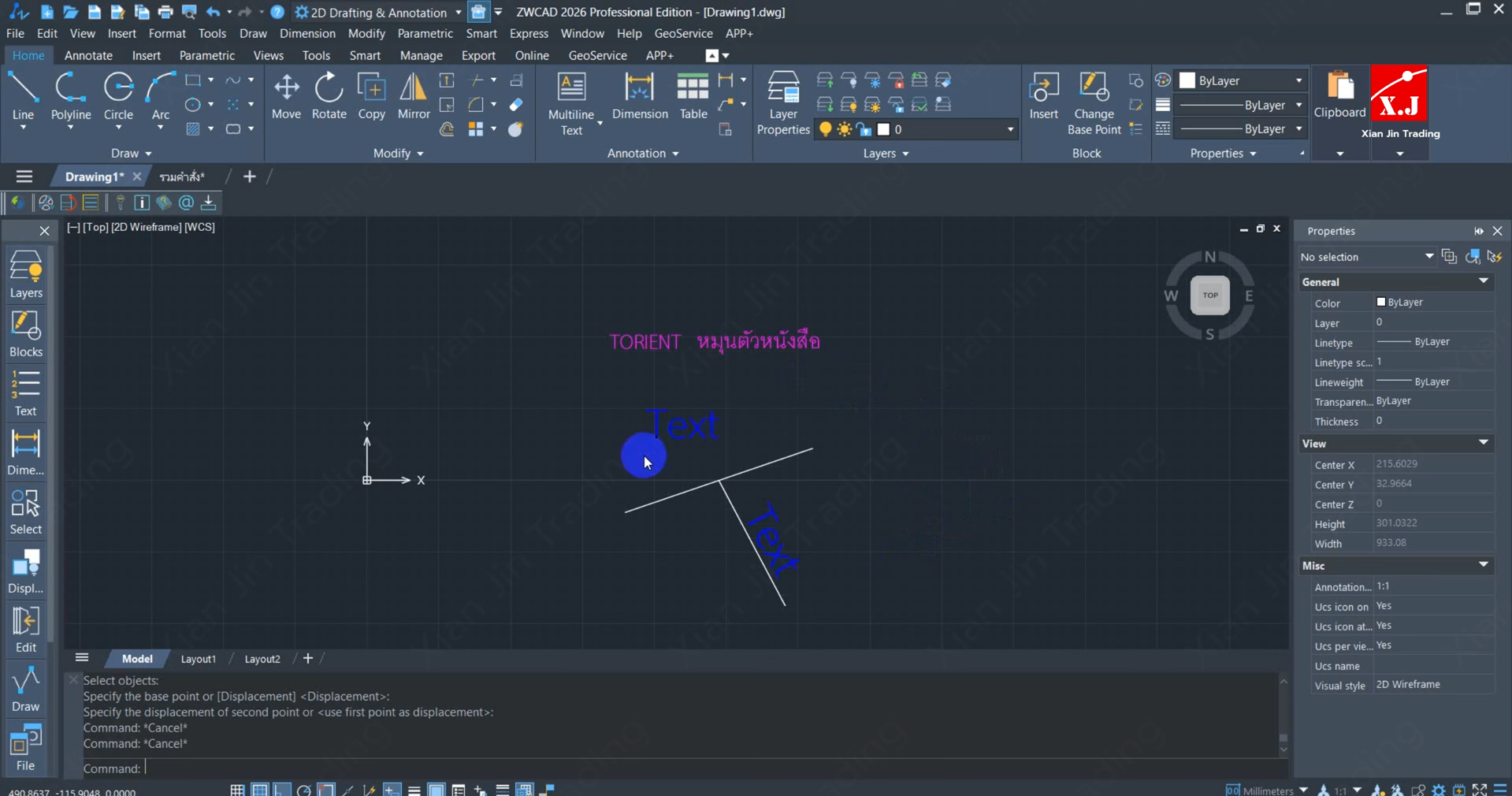The height and width of the screenshot is (796, 1512).
Task: Collapse the General properties section
Action: pyautogui.click(x=1483, y=281)
